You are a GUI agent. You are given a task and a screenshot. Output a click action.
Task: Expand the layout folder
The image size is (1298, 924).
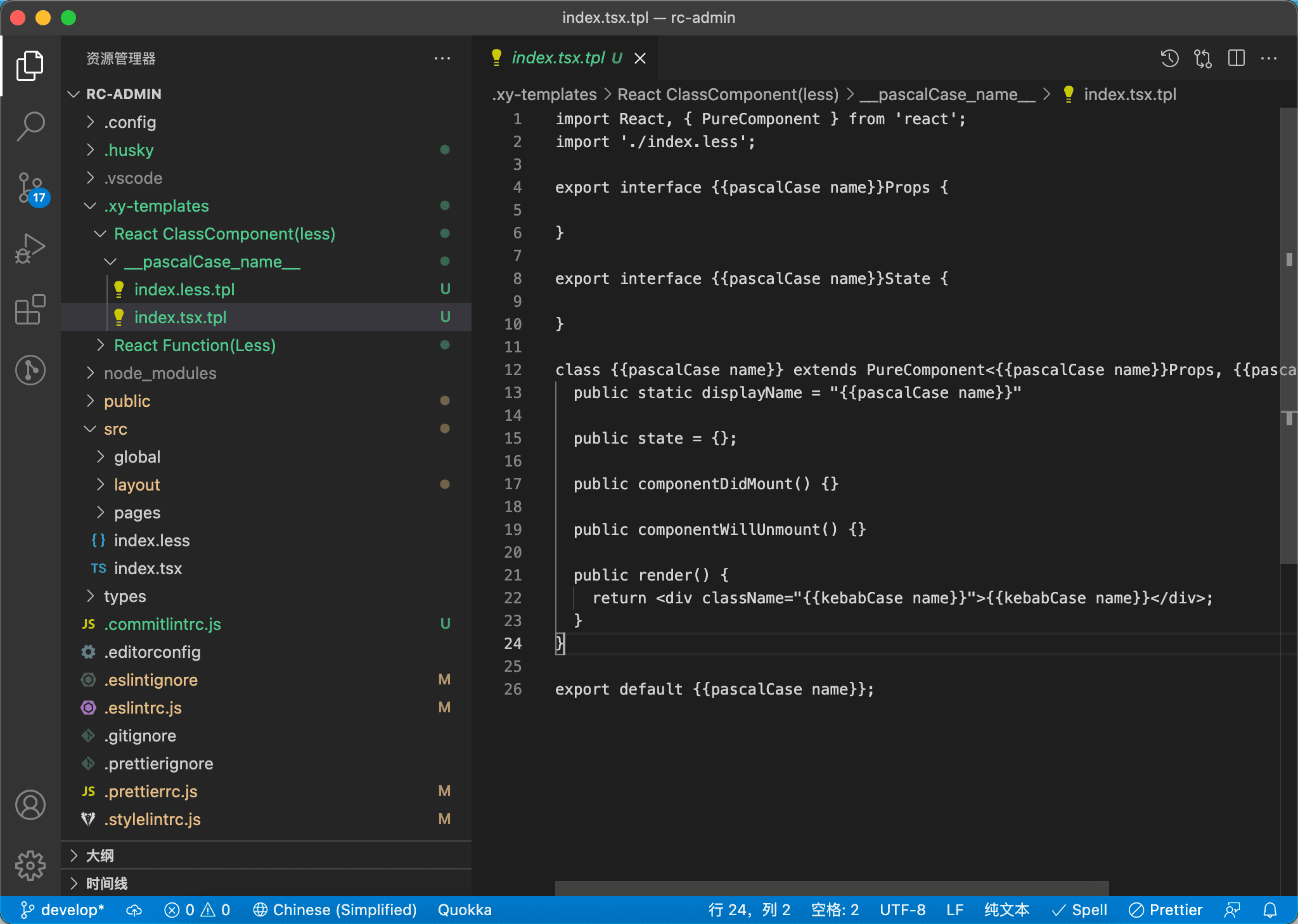(266, 484)
